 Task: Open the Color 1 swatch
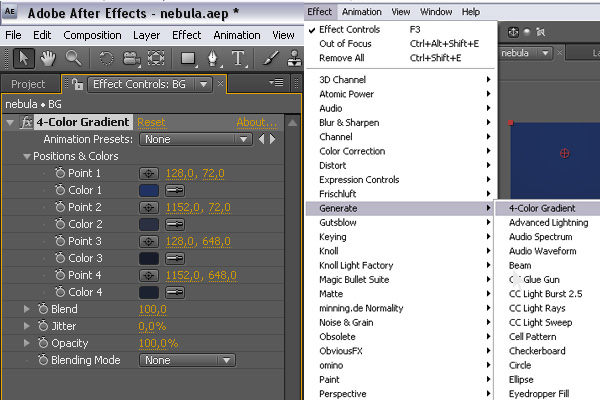pos(149,190)
